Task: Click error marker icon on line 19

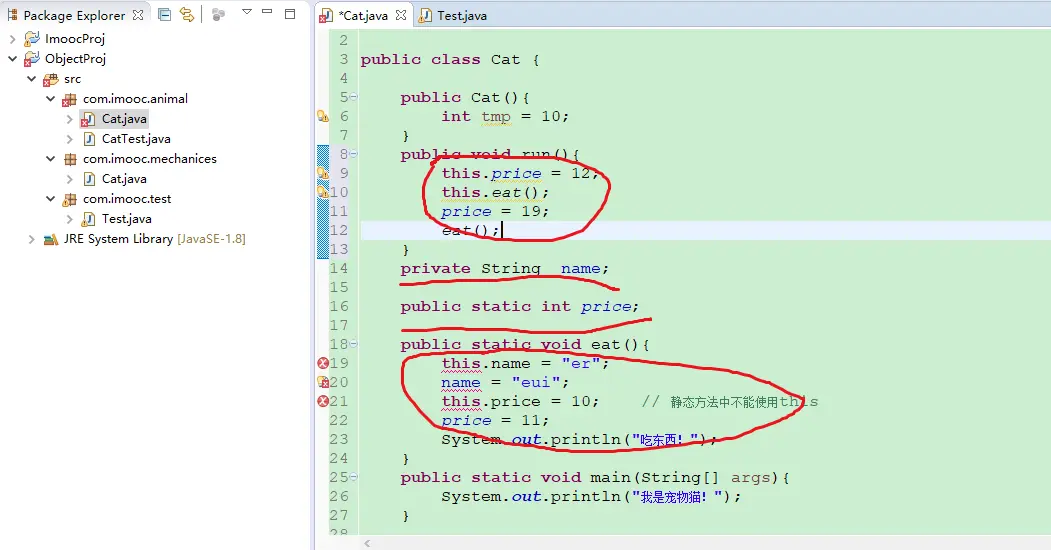Action: (322, 363)
